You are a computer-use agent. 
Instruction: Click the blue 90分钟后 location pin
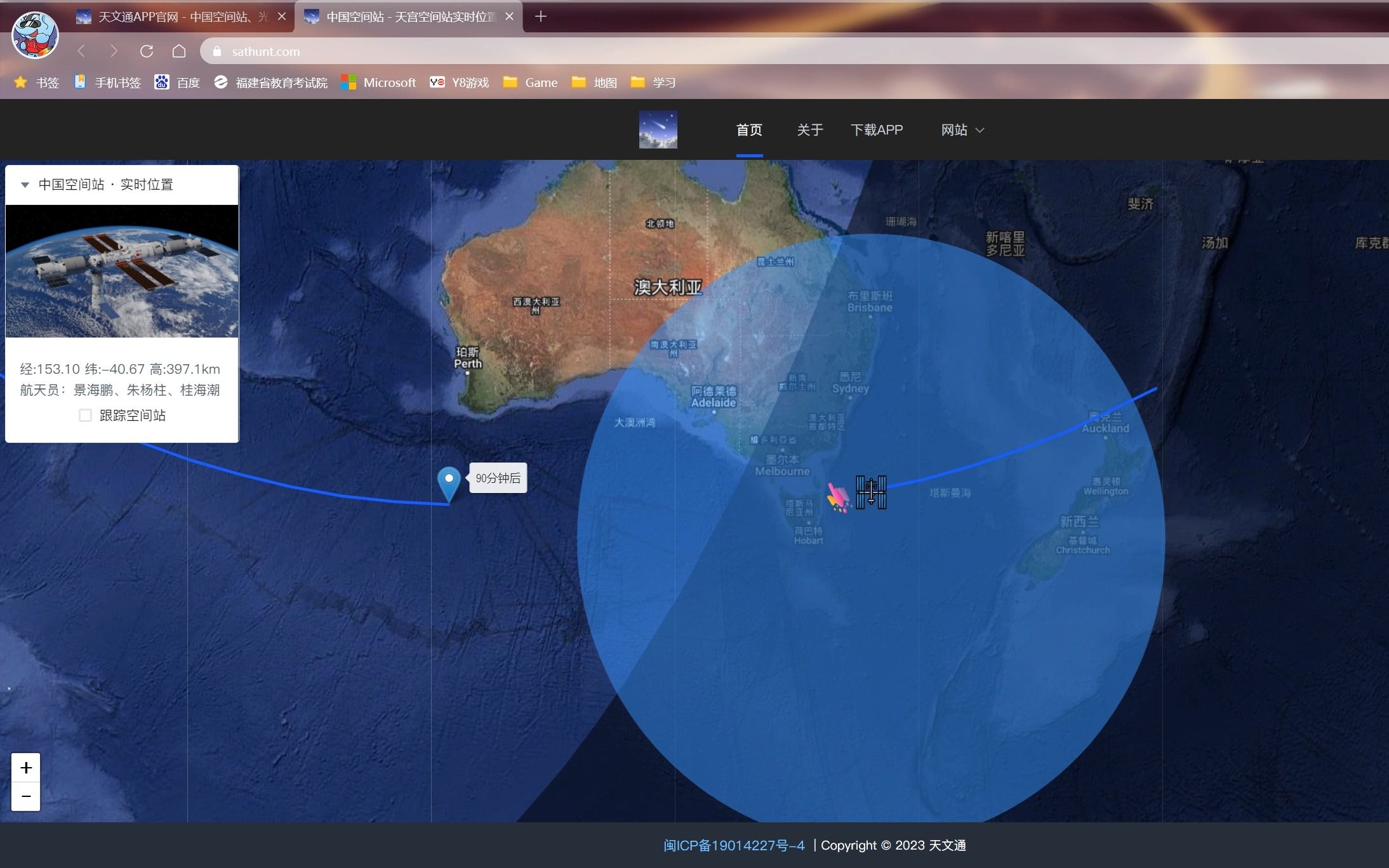[449, 485]
